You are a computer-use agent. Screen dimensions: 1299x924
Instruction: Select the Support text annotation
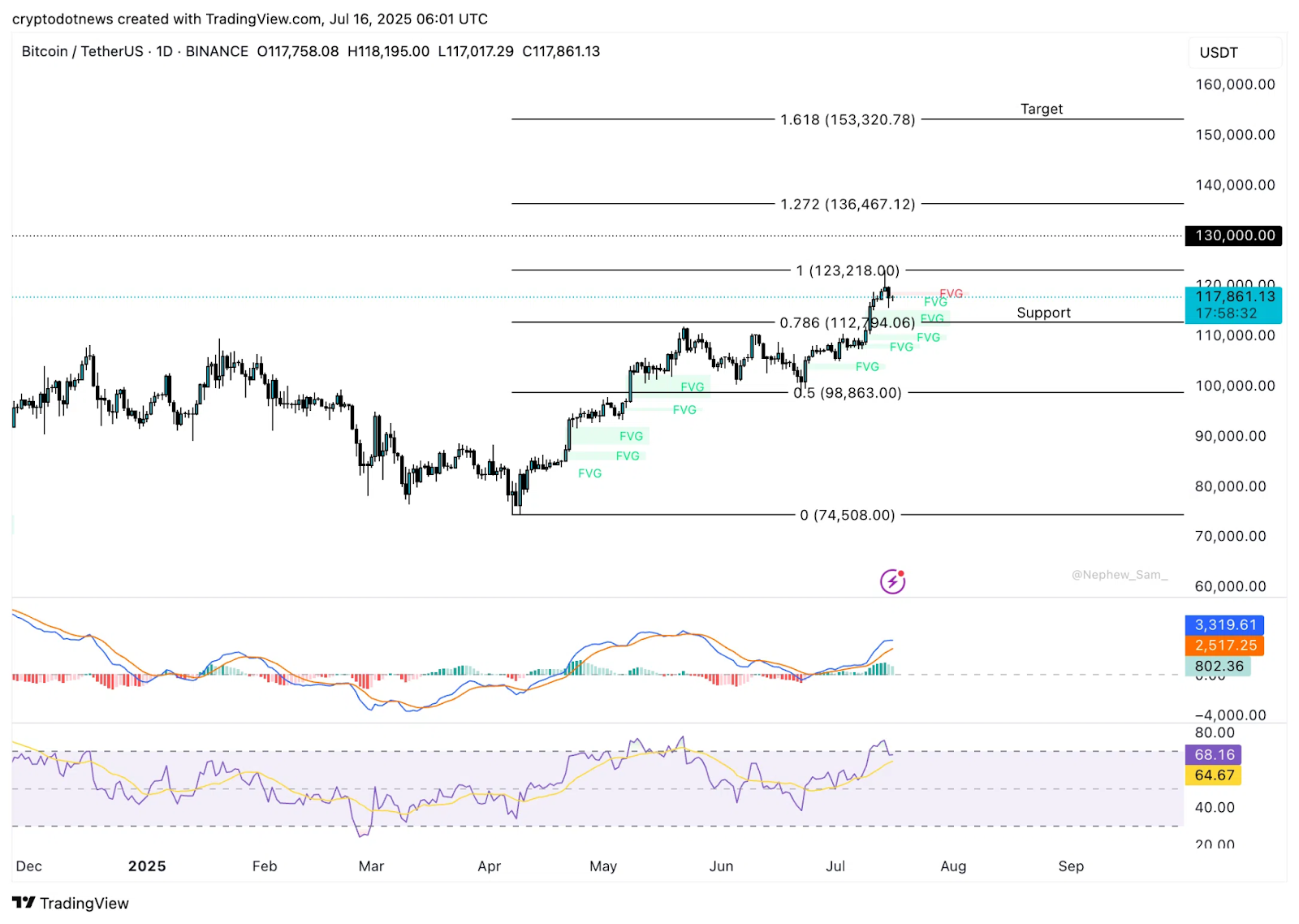pyautogui.click(x=1043, y=313)
